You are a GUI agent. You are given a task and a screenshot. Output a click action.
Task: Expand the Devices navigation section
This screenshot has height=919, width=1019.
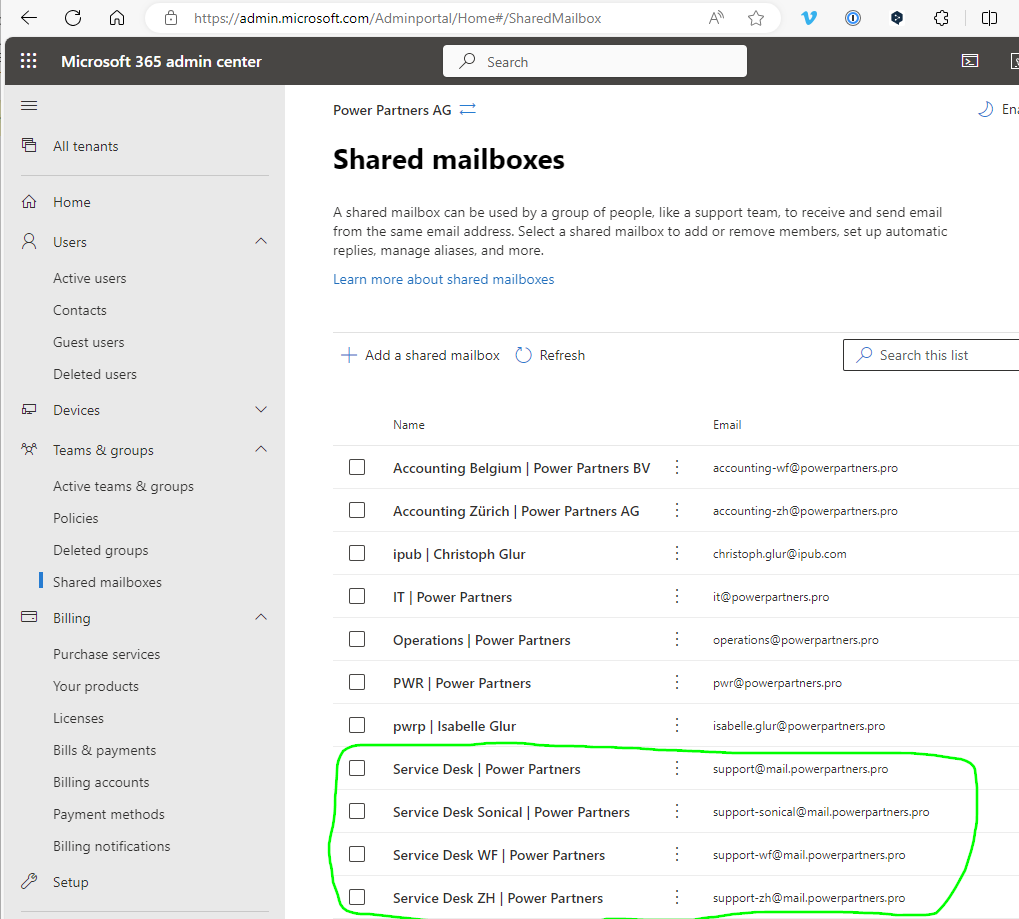click(261, 409)
